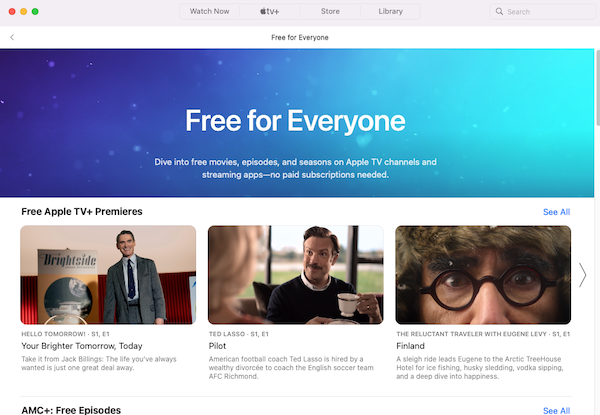
Task: Click the Your Brighter Tomorrow, Today title
Action: [82, 346]
